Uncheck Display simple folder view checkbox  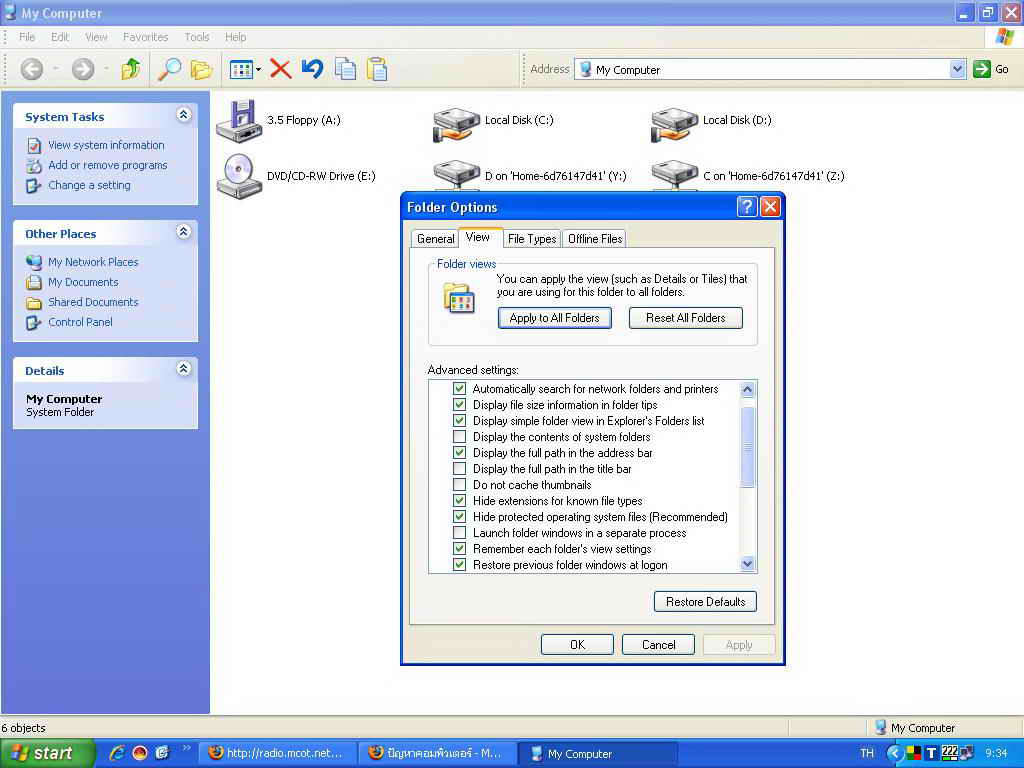460,421
